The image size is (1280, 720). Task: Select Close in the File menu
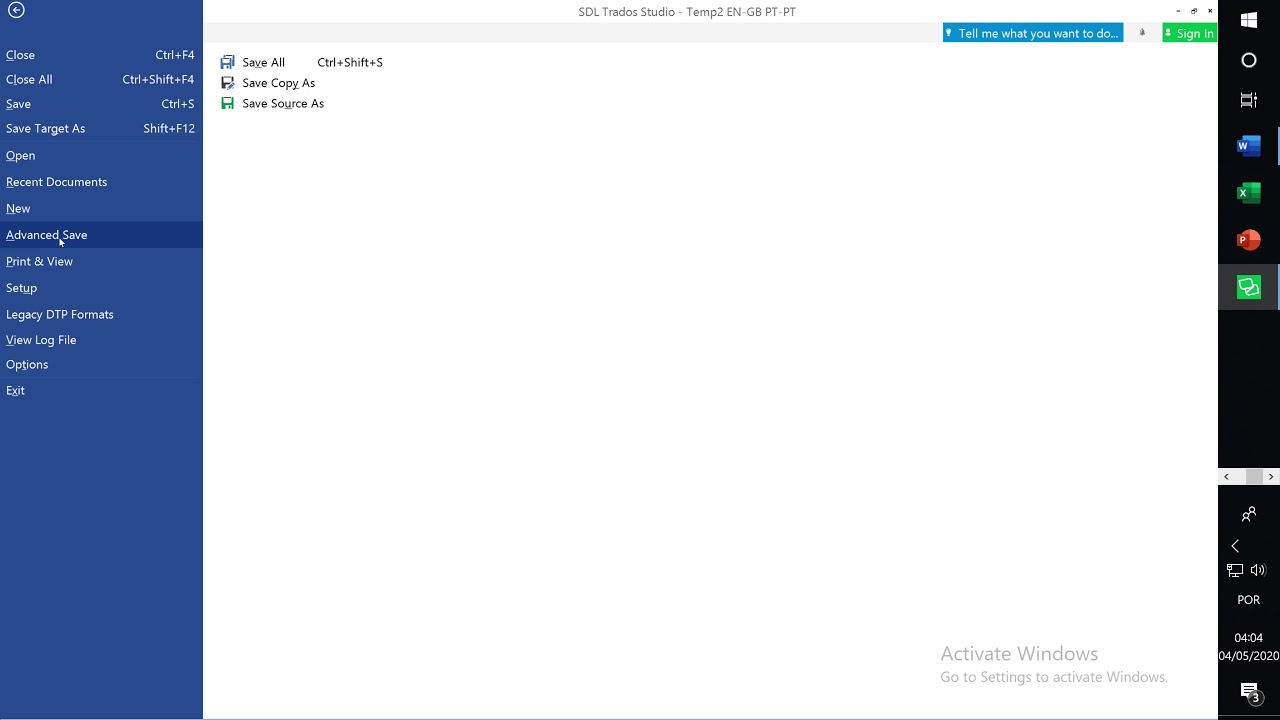tap(100, 55)
